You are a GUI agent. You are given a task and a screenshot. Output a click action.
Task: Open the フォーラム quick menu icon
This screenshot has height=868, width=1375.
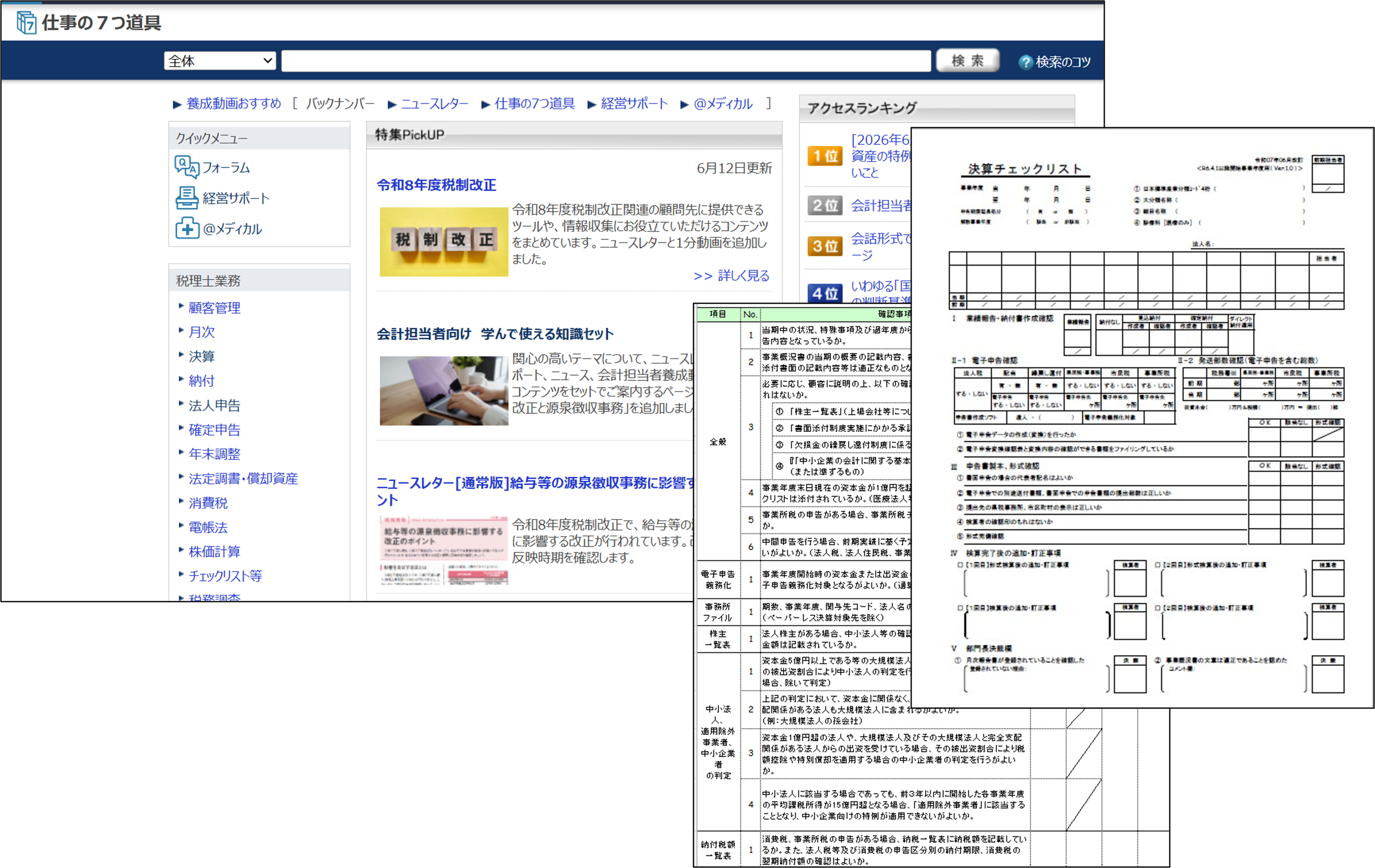[x=186, y=167]
